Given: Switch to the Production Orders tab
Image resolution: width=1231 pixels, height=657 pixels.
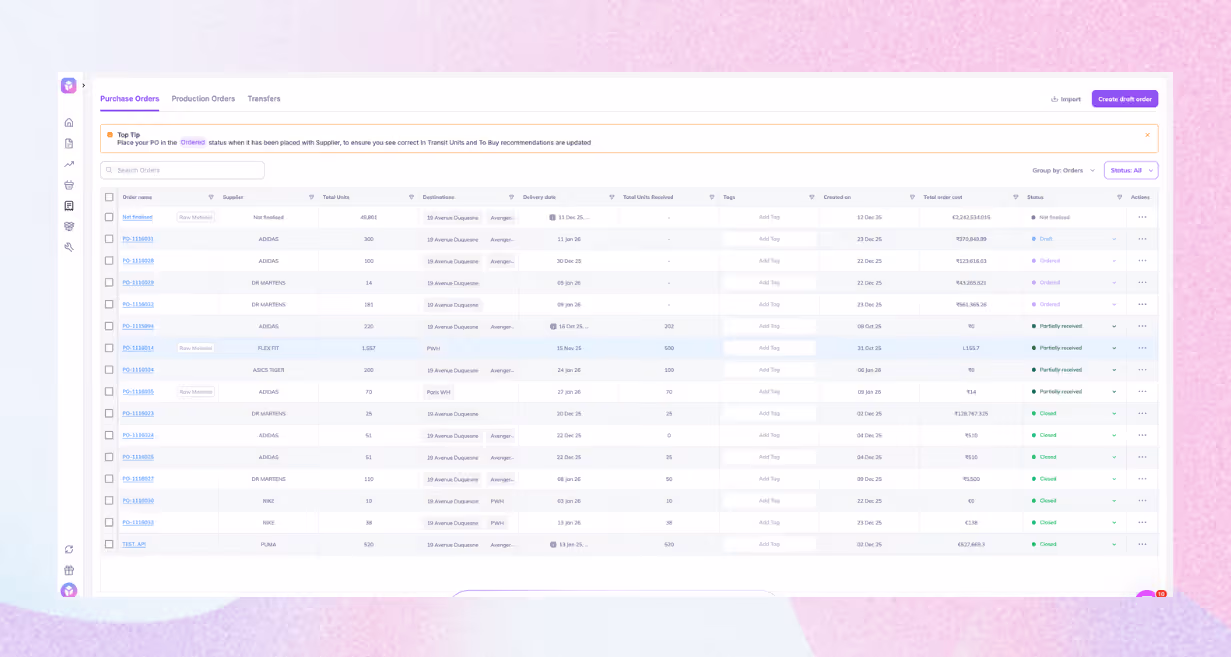Looking at the screenshot, I should (203, 99).
